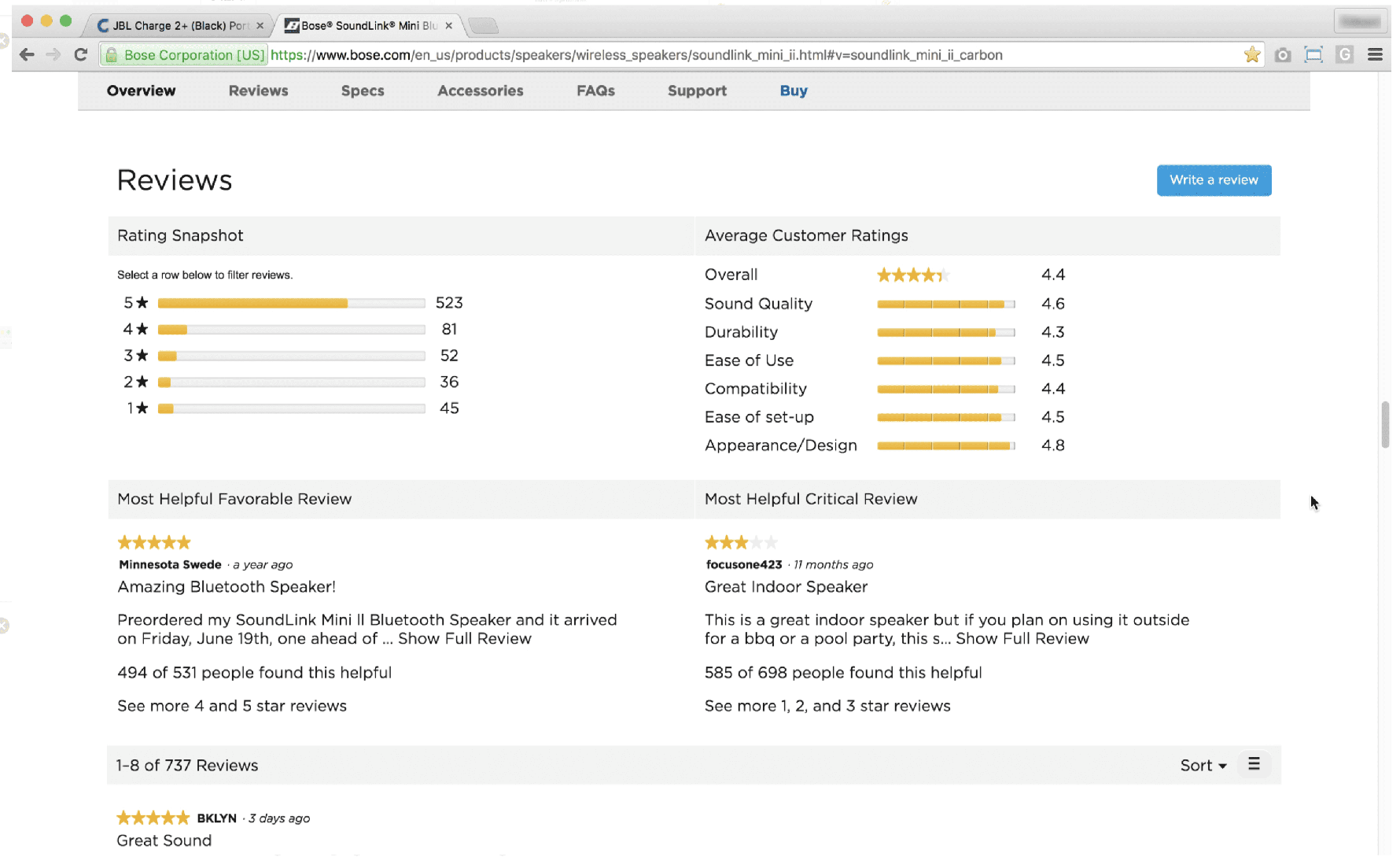Open the reviews list options menu icon
Viewport: 1400px width, 868px height.
point(1254,764)
